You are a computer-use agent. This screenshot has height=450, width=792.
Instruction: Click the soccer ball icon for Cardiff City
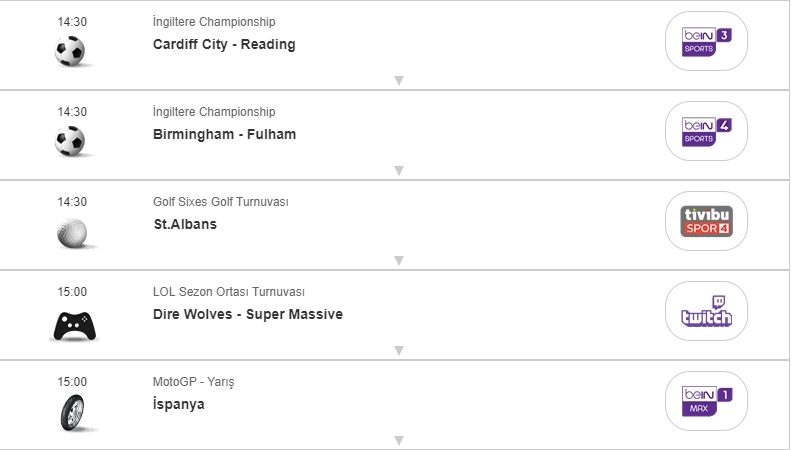(71, 51)
